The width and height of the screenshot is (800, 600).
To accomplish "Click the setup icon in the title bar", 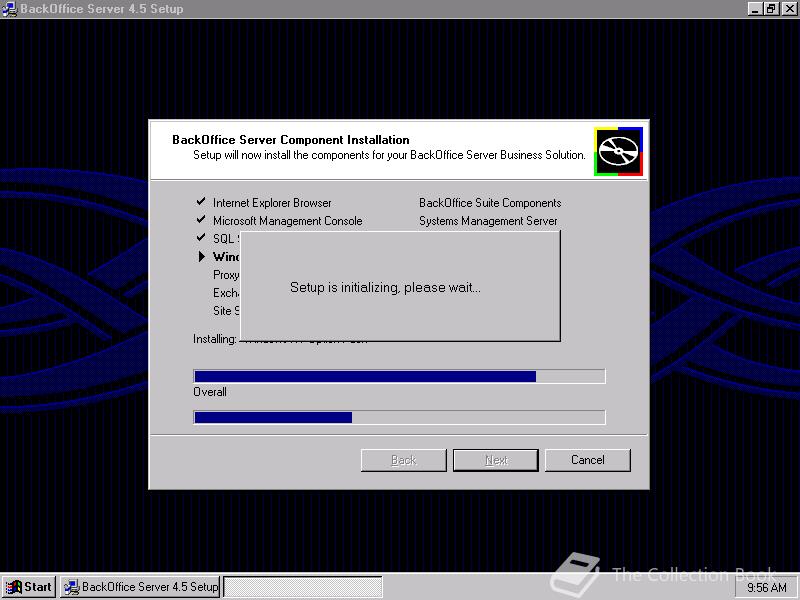I will tap(9, 9).
